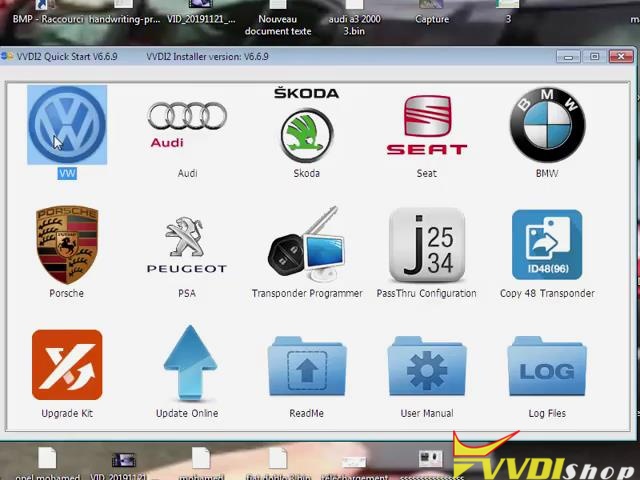This screenshot has width=640, height=480.
Task: Open the orange Upgrade Kit icon
Action: coord(67,364)
